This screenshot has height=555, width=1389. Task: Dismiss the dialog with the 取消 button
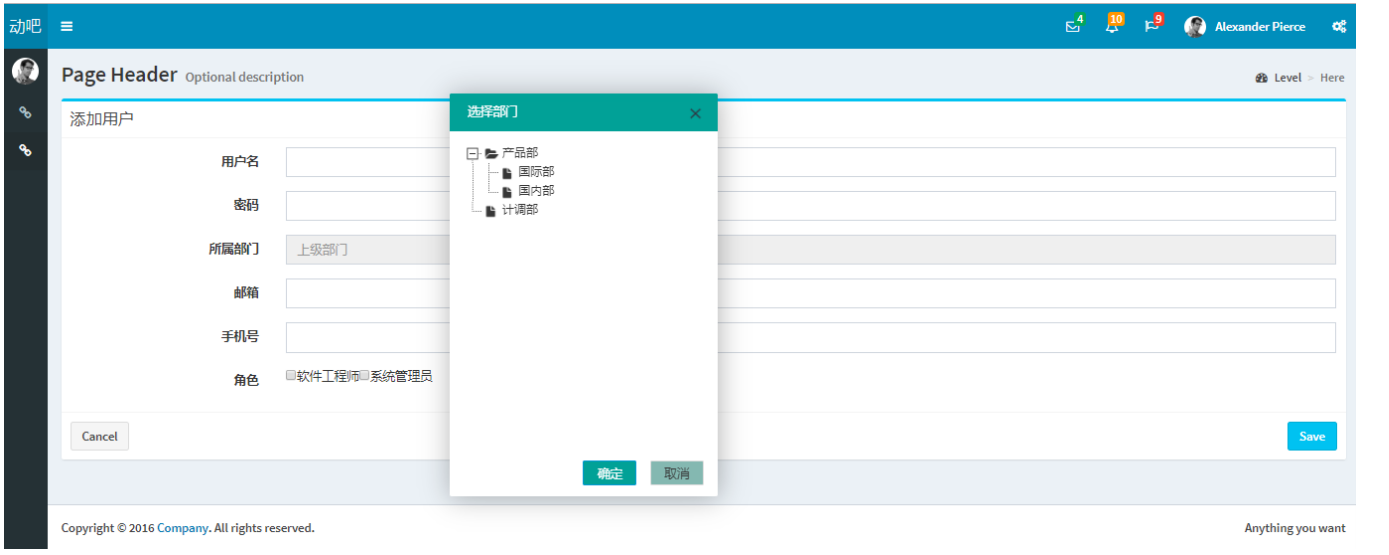[677, 473]
